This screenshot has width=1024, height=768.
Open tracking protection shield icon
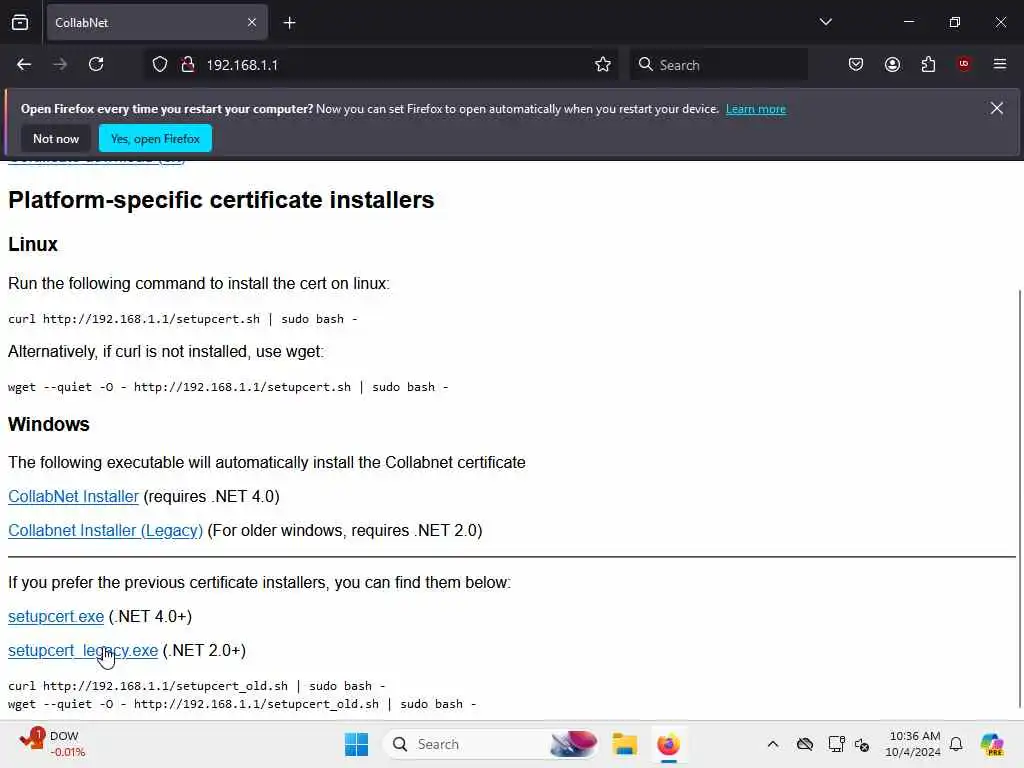160,64
